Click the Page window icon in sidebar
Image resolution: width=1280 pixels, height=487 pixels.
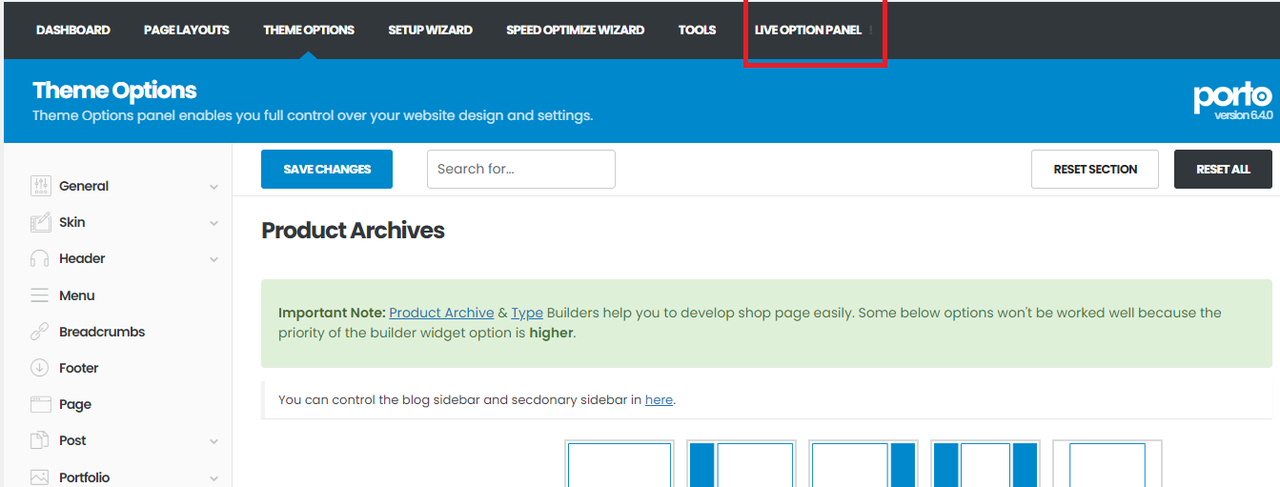[40, 404]
